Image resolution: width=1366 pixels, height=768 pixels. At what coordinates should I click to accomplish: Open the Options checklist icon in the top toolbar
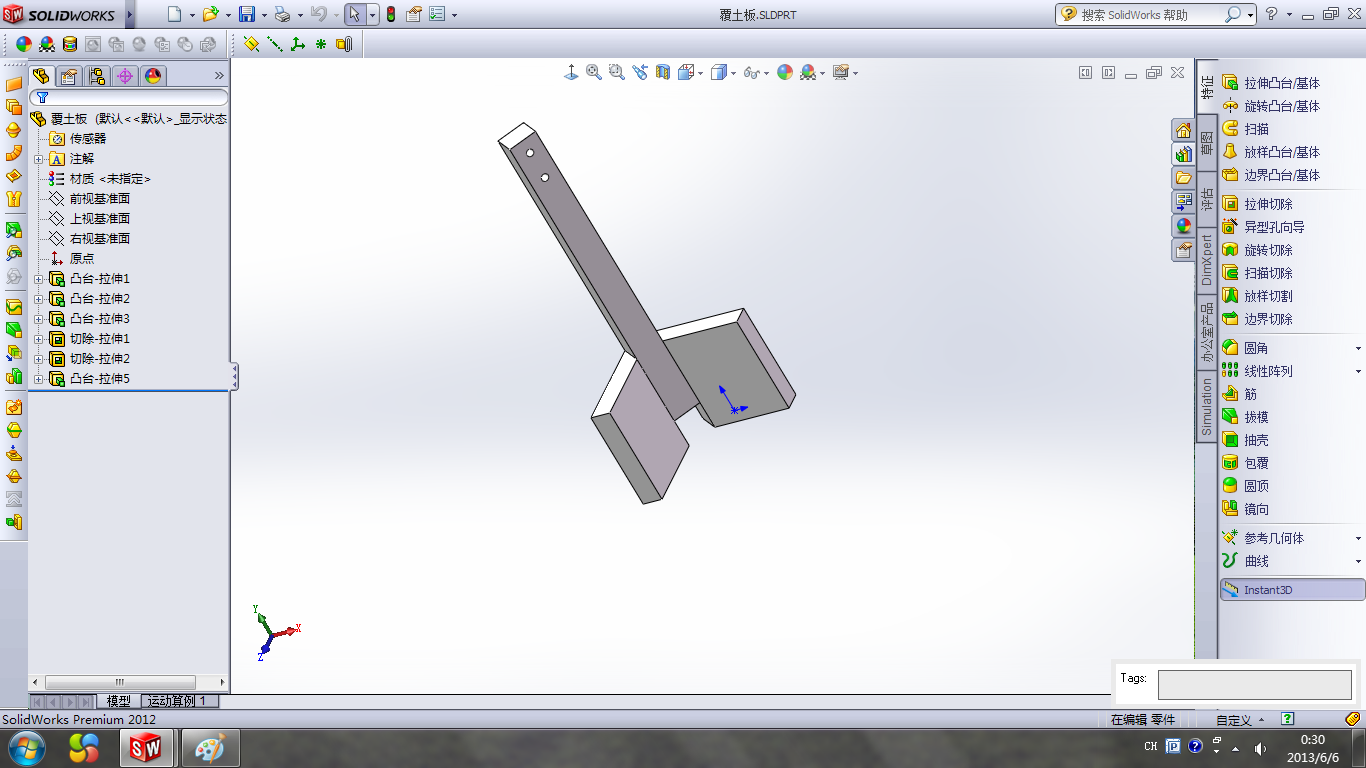click(x=436, y=14)
